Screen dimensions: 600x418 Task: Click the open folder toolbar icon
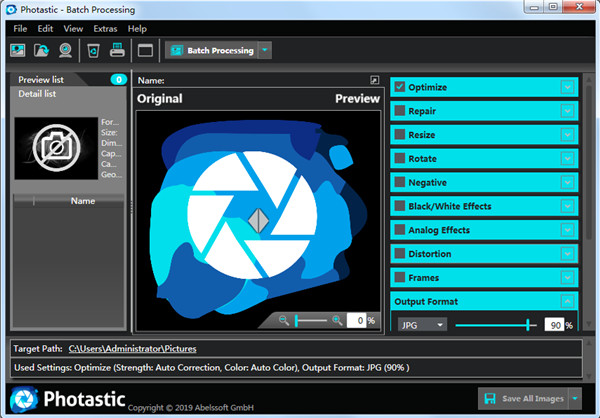pos(41,50)
